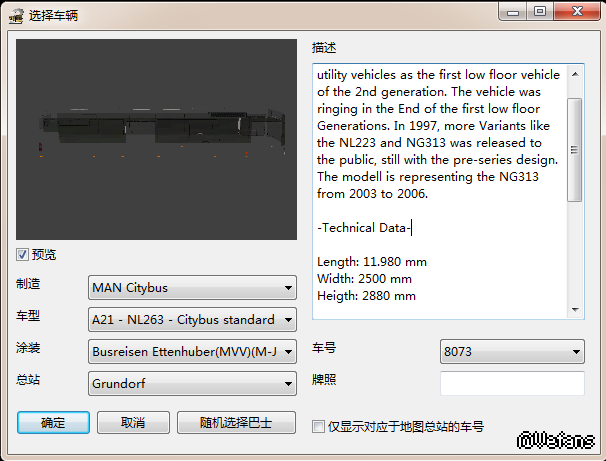The height and width of the screenshot is (461, 606).
Task: Uncheck the 预览 preview checkbox
Action: [x=22, y=255]
